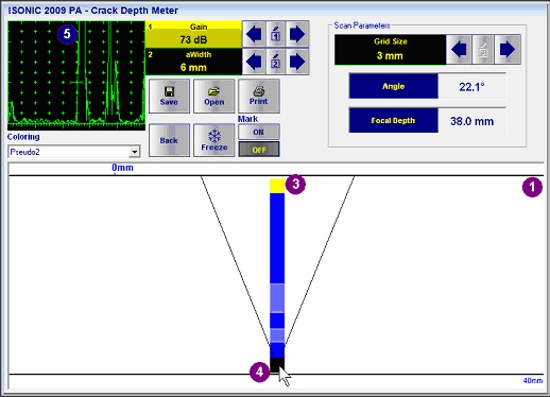
Task: Decrease Grid Size with left arrow
Action: (459, 49)
